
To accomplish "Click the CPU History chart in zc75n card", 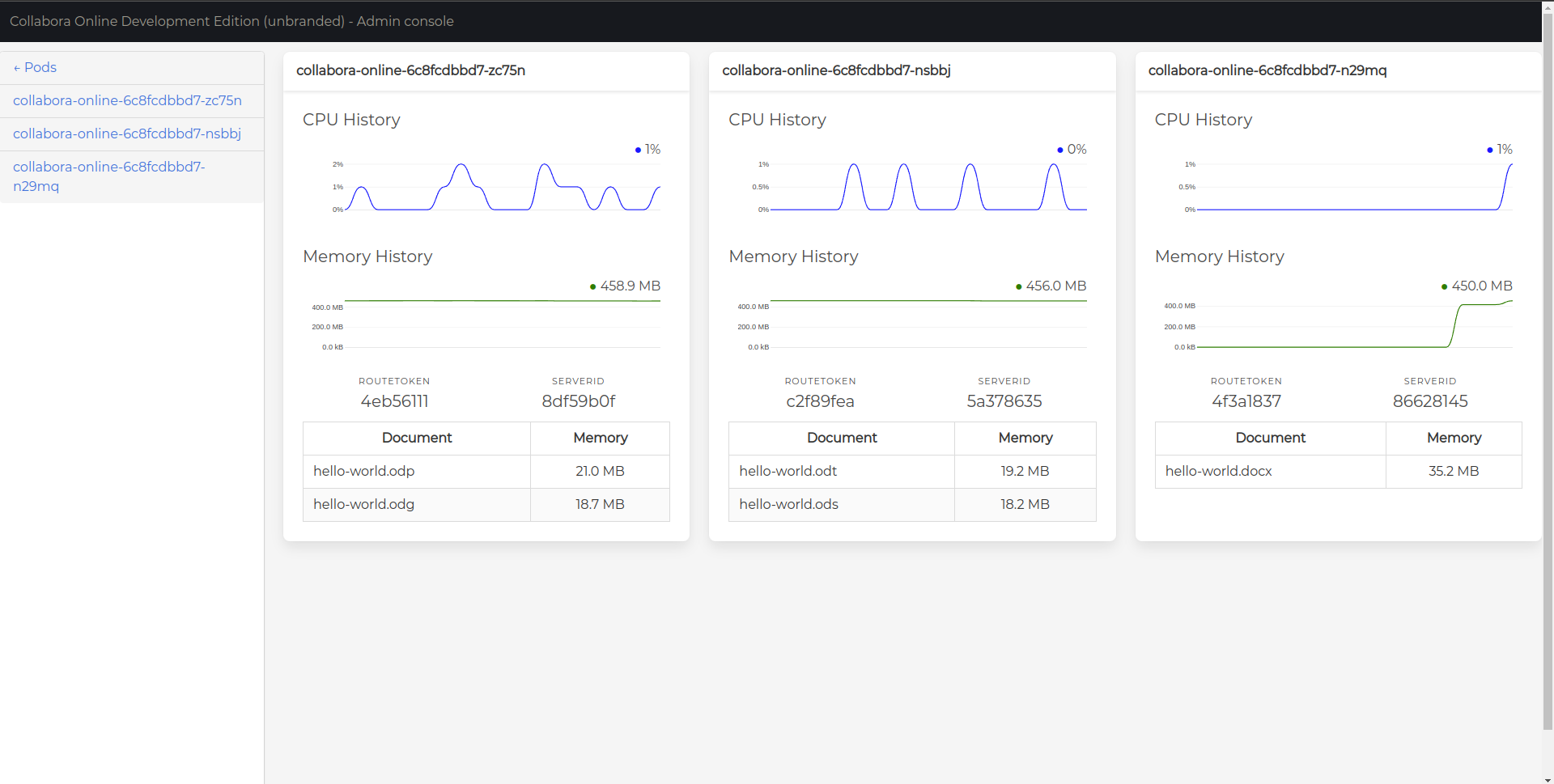I will [502, 188].
